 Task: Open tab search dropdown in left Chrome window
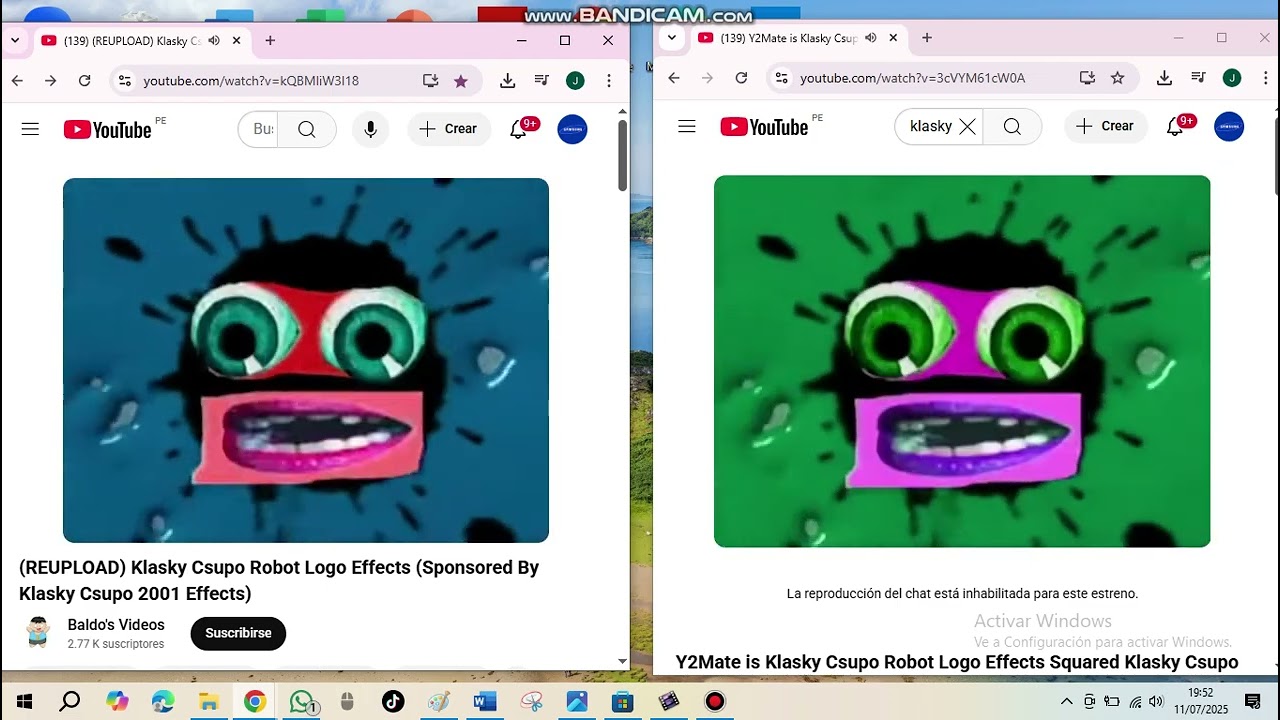(15, 40)
